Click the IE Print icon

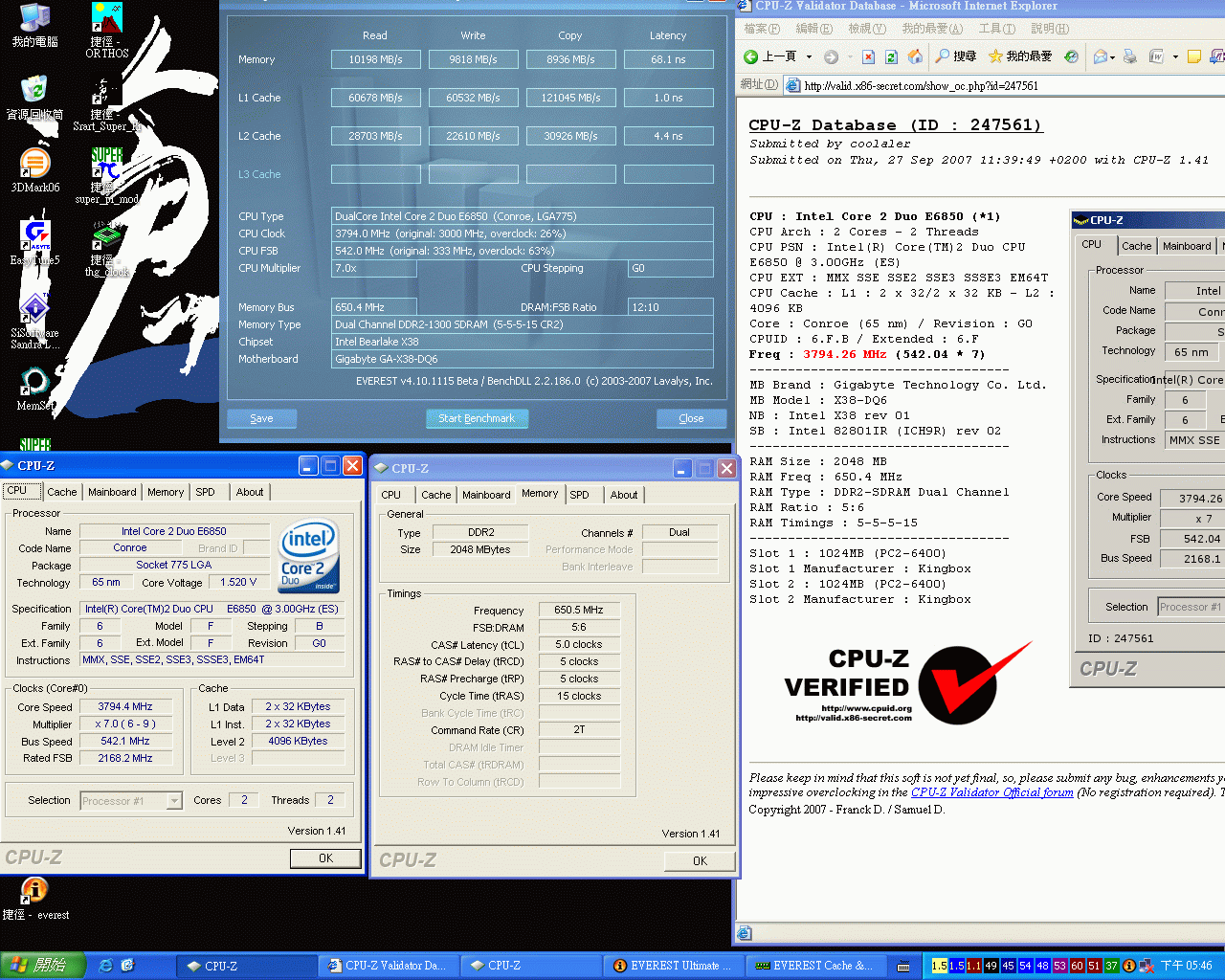click(x=1130, y=56)
